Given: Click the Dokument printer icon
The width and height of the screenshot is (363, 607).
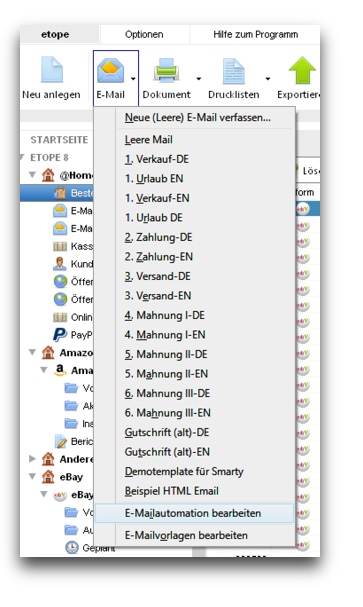Looking at the screenshot, I should (x=166, y=70).
